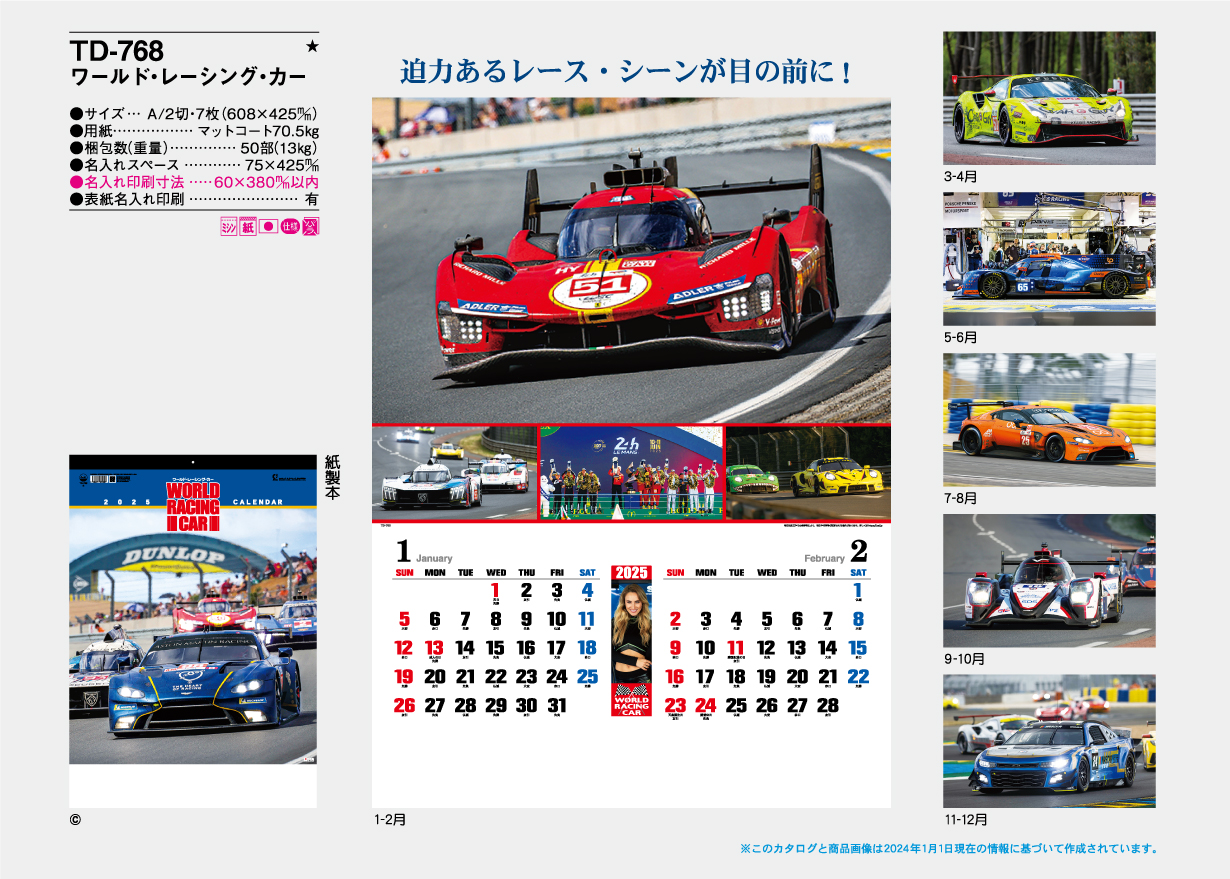Click the 名入れスペース 75×425 line
Image resolution: width=1230 pixels, height=879 pixels.
click(194, 165)
